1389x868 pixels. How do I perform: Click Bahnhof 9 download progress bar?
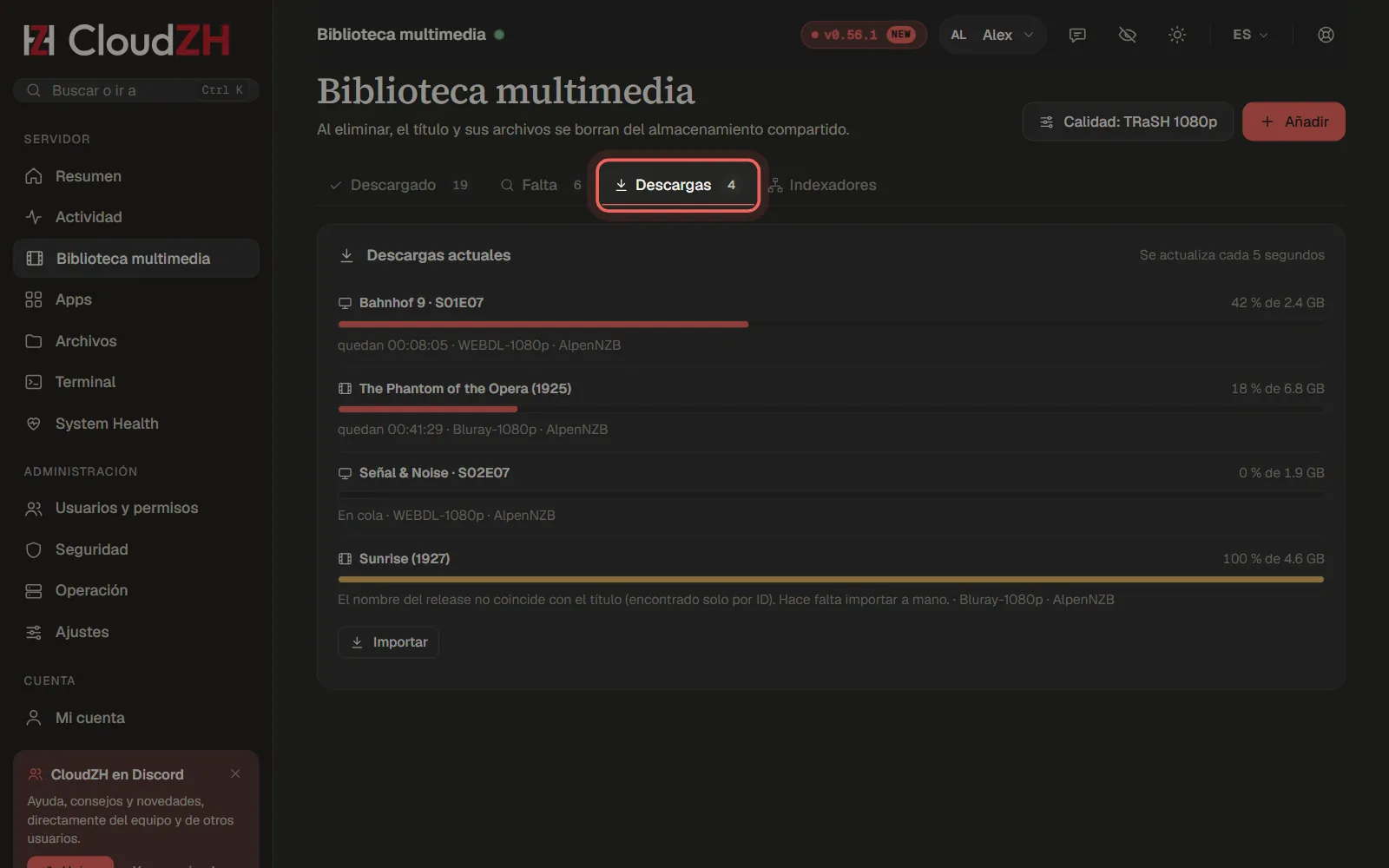[x=831, y=324]
